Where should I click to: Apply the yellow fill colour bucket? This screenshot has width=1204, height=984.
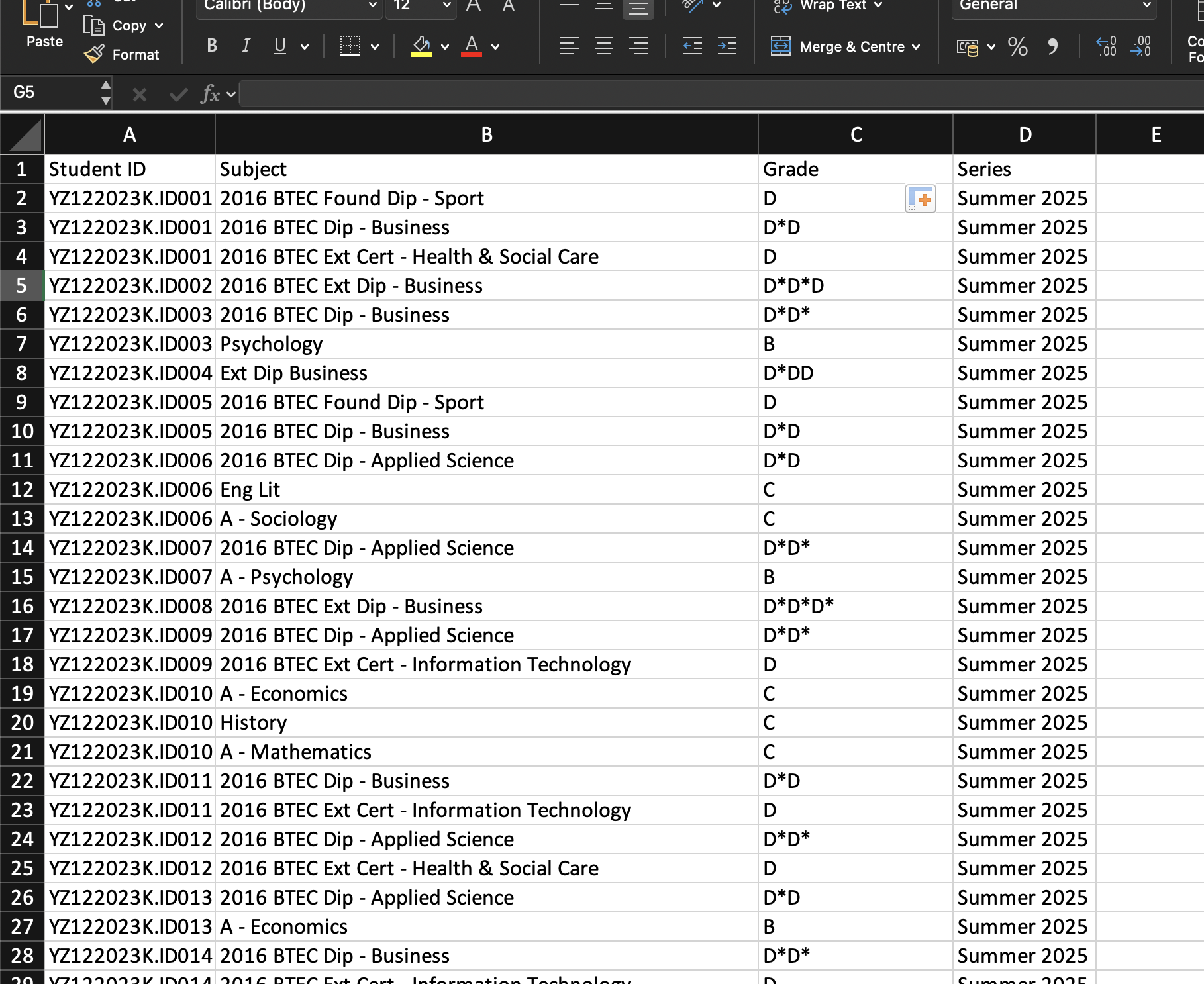pyautogui.click(x=421, y=46)
